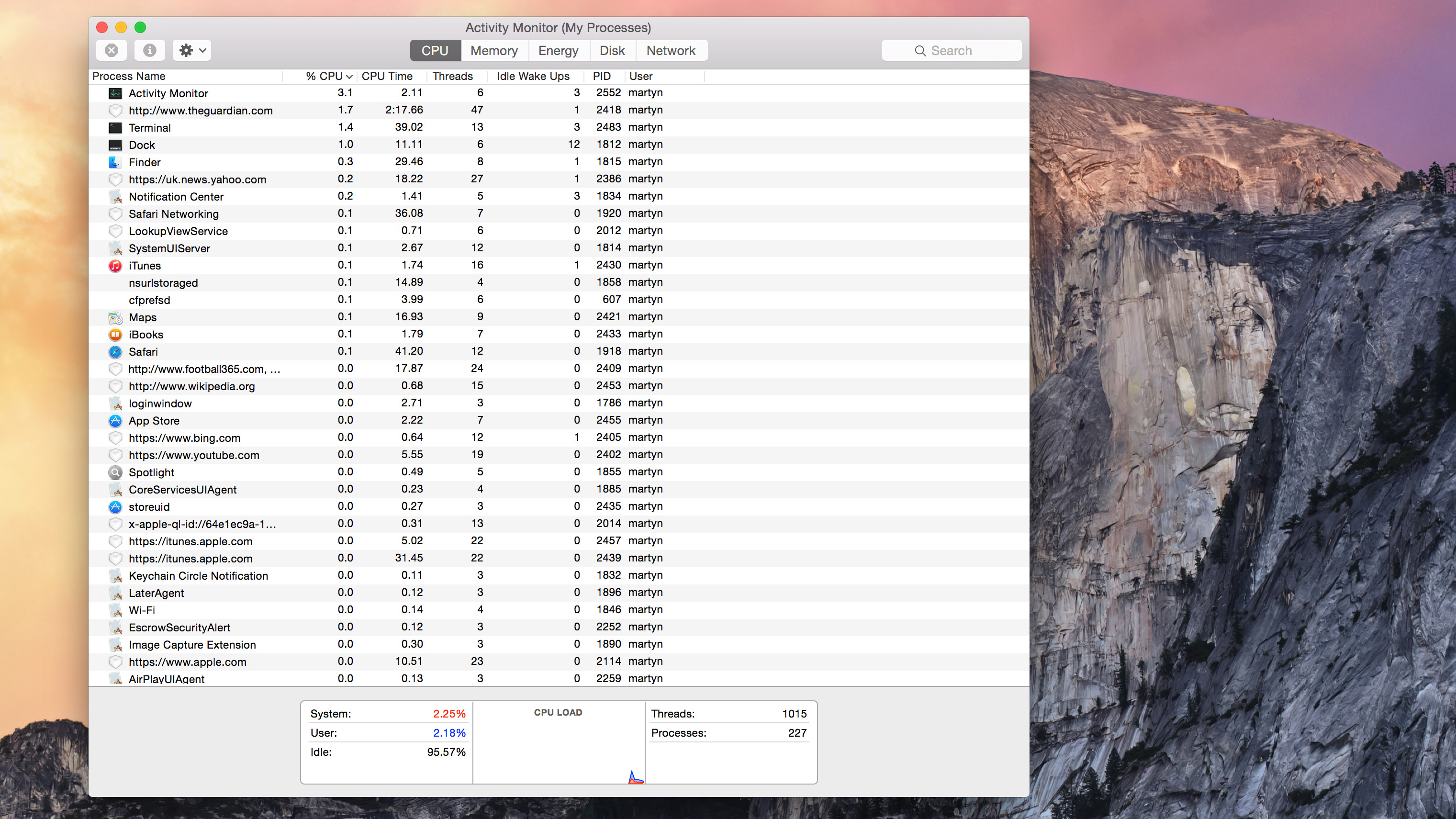Click the magnifier icon in Search
This screenshot has width=1456, height=819.
(x=920, y=51)
